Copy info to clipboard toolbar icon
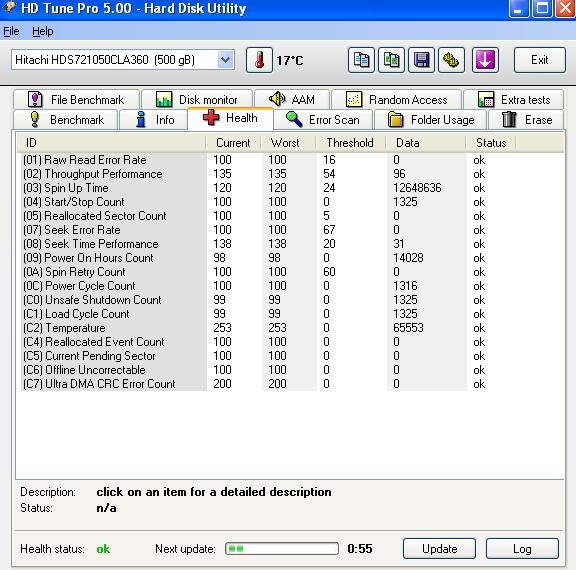576x570 pixels. (x=361, y=60)
